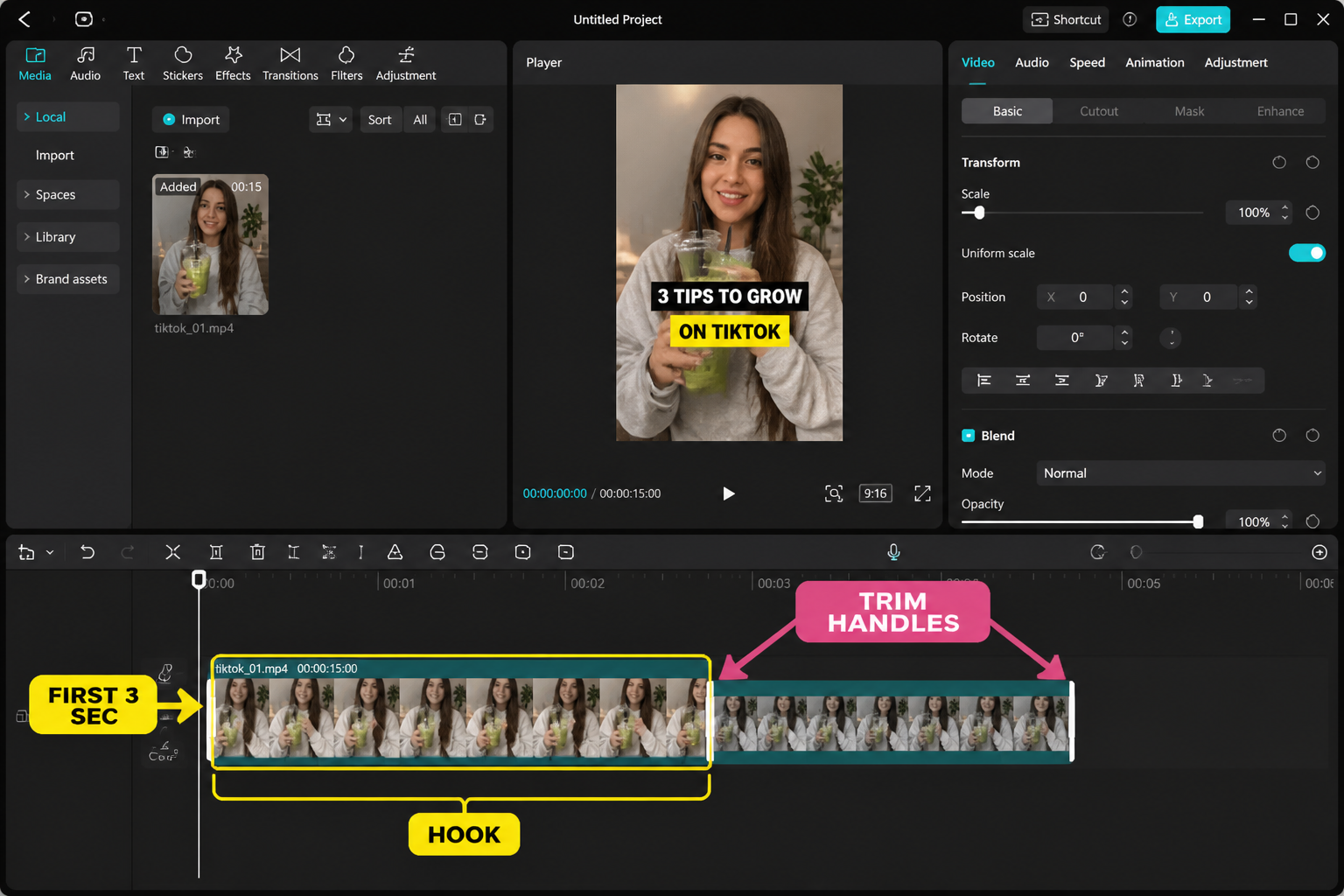This screenshot has width=1344, height=896.
Task: Activate the Split clip scissors tool
Action: pyautogui.click(x=172, y=552)
